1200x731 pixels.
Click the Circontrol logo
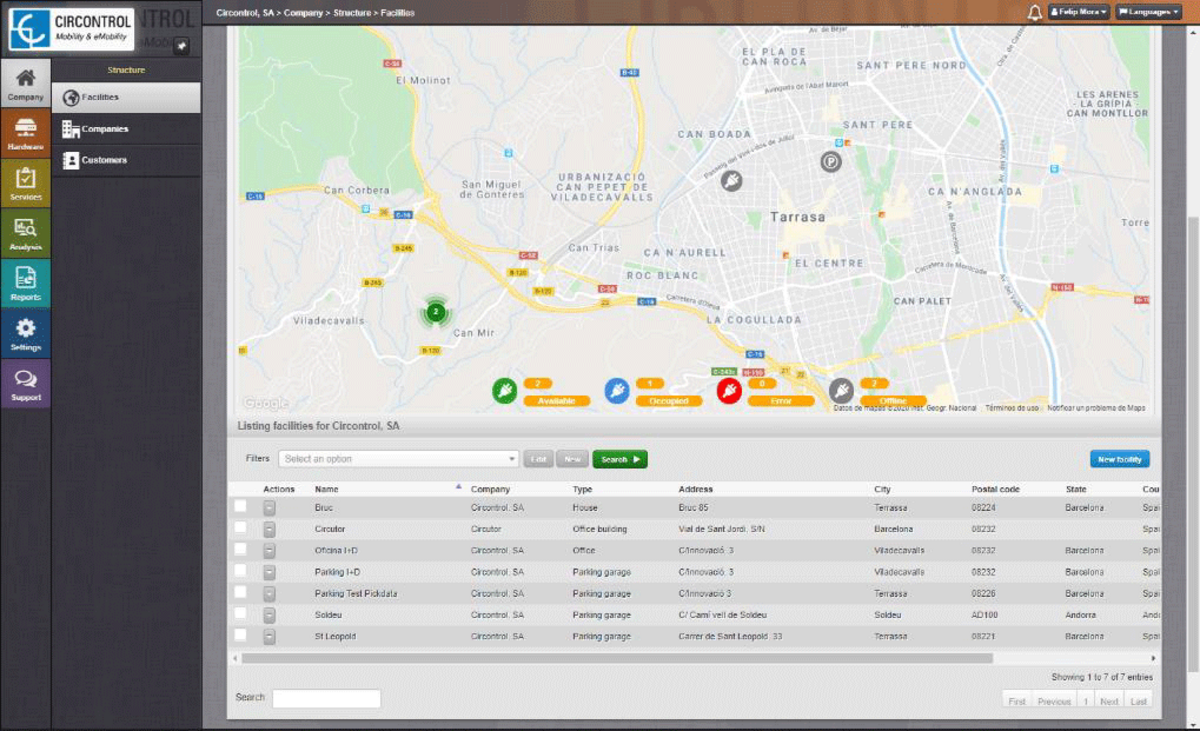click(x=71, y=30)
